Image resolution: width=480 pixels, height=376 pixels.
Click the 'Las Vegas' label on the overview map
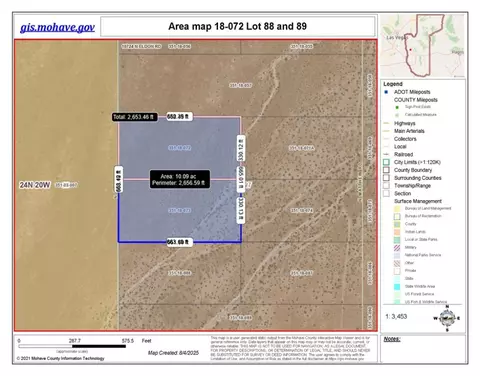point(397,37)
